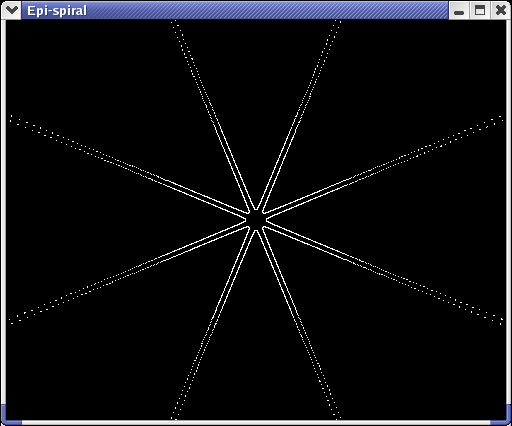Click the center of the epi-spiral figure
The height and width of the screenshot is (426, 512).
click(256, 220)
